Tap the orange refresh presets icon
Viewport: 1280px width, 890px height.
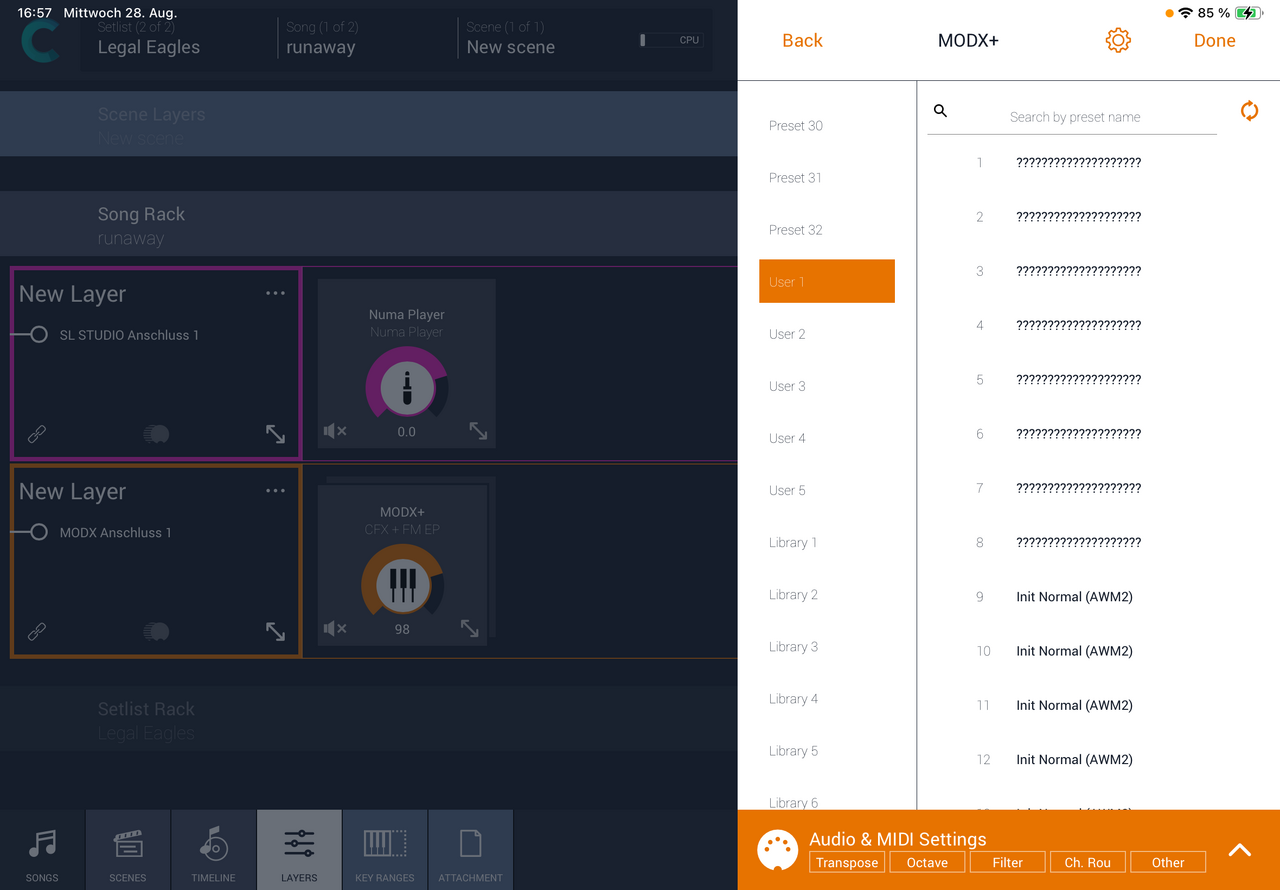click(1249, 111)
